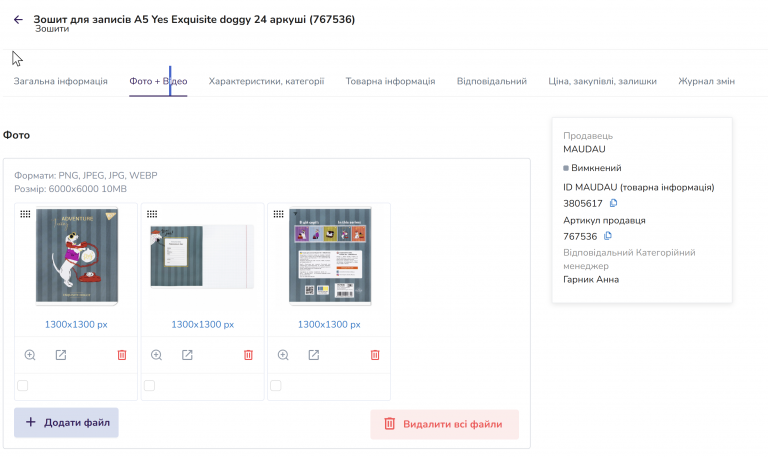Zoom the third photo (back cover)
The width and height of the screenshot is (768, 458).
click(283, 355)
